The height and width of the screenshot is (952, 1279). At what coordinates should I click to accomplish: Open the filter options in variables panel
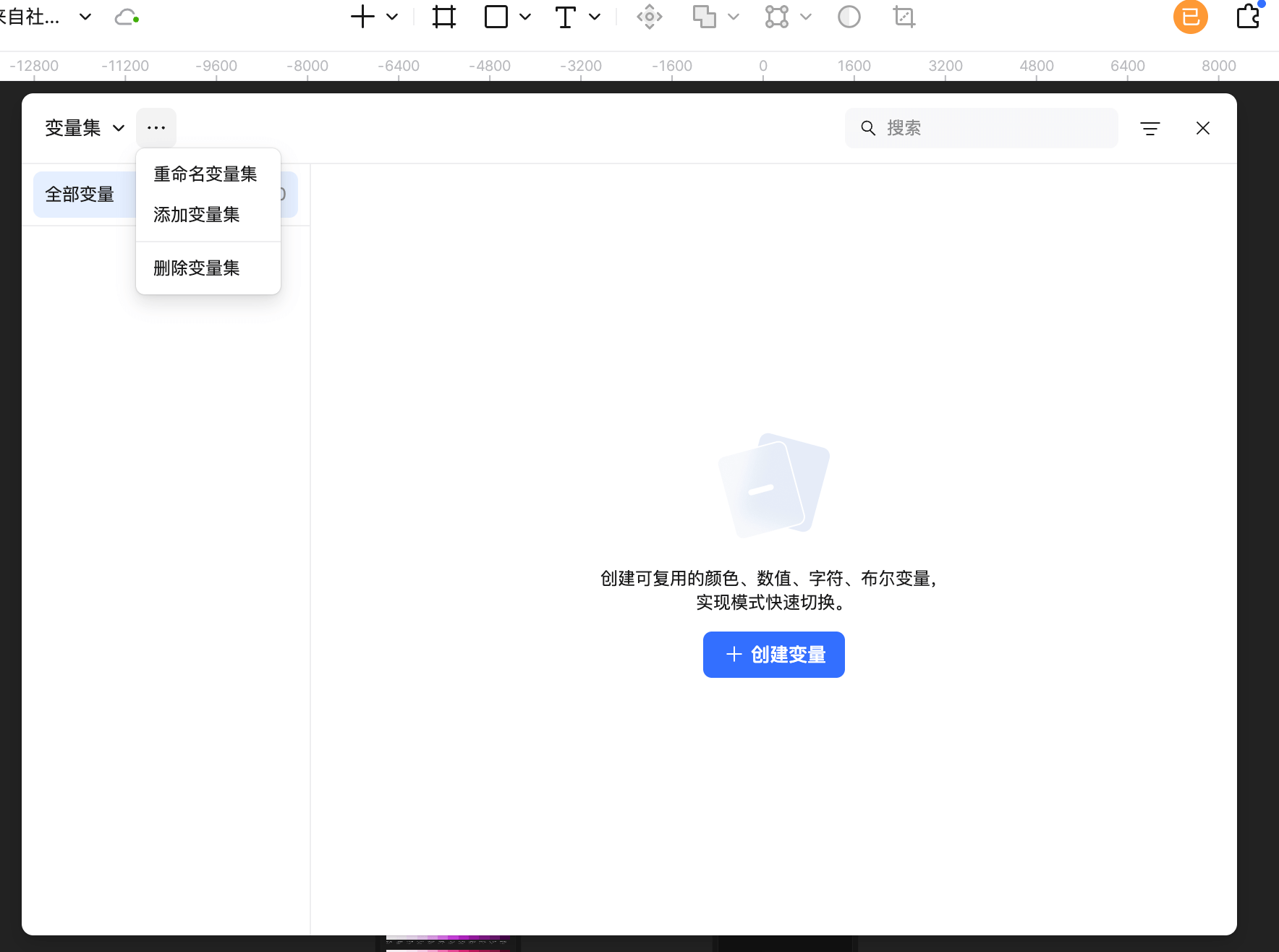click(x=1151, y=128)
